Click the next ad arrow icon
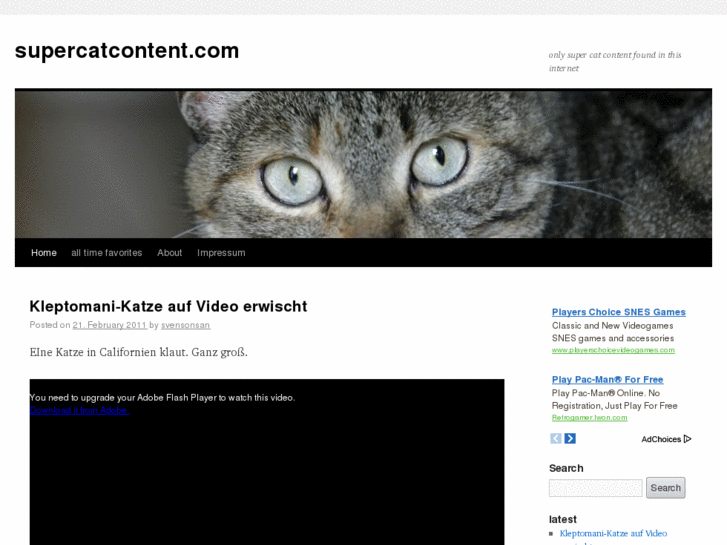 [x=570, y=438]
